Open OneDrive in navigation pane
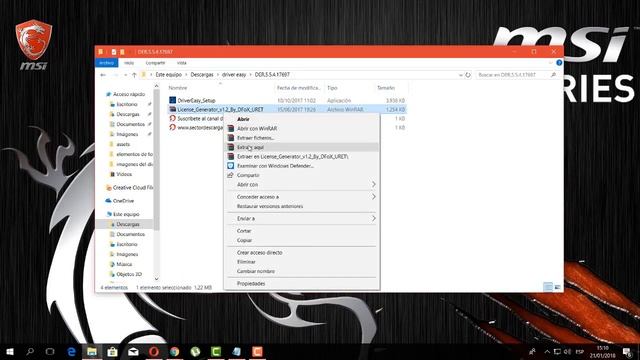Screen dimensions: 640x360 pyautogui.click(x=123, y=201)
